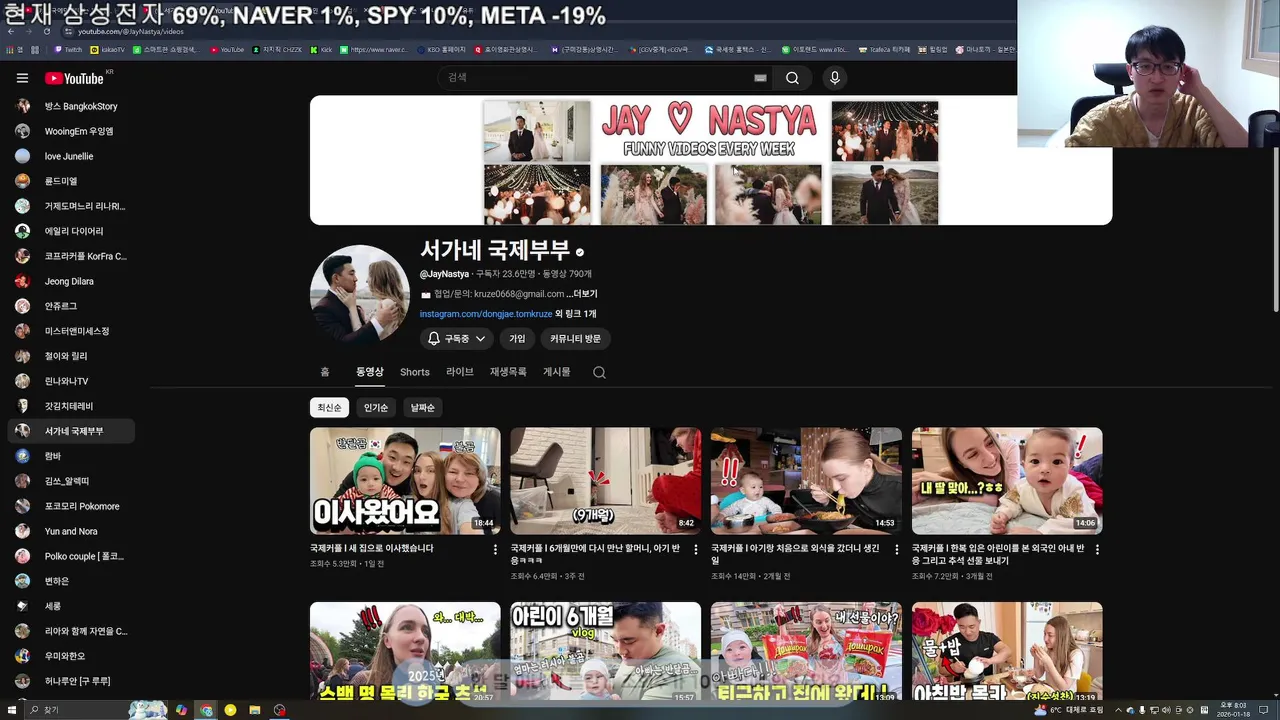Select 서가네 국제부부 in the subscriptions sidebar
Viewport: 1280px width, 720px height.
tap(70, 431)
